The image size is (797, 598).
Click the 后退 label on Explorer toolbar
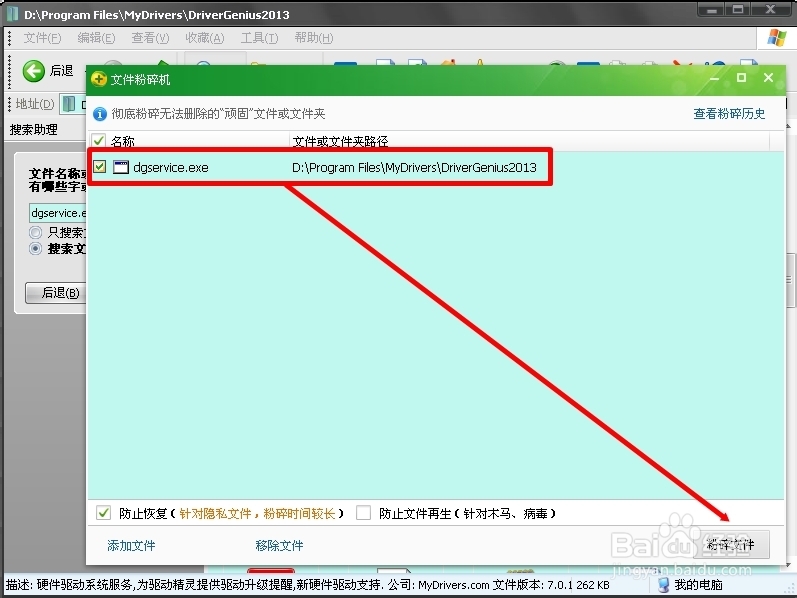pyautogui.click(x=62, y=71)
